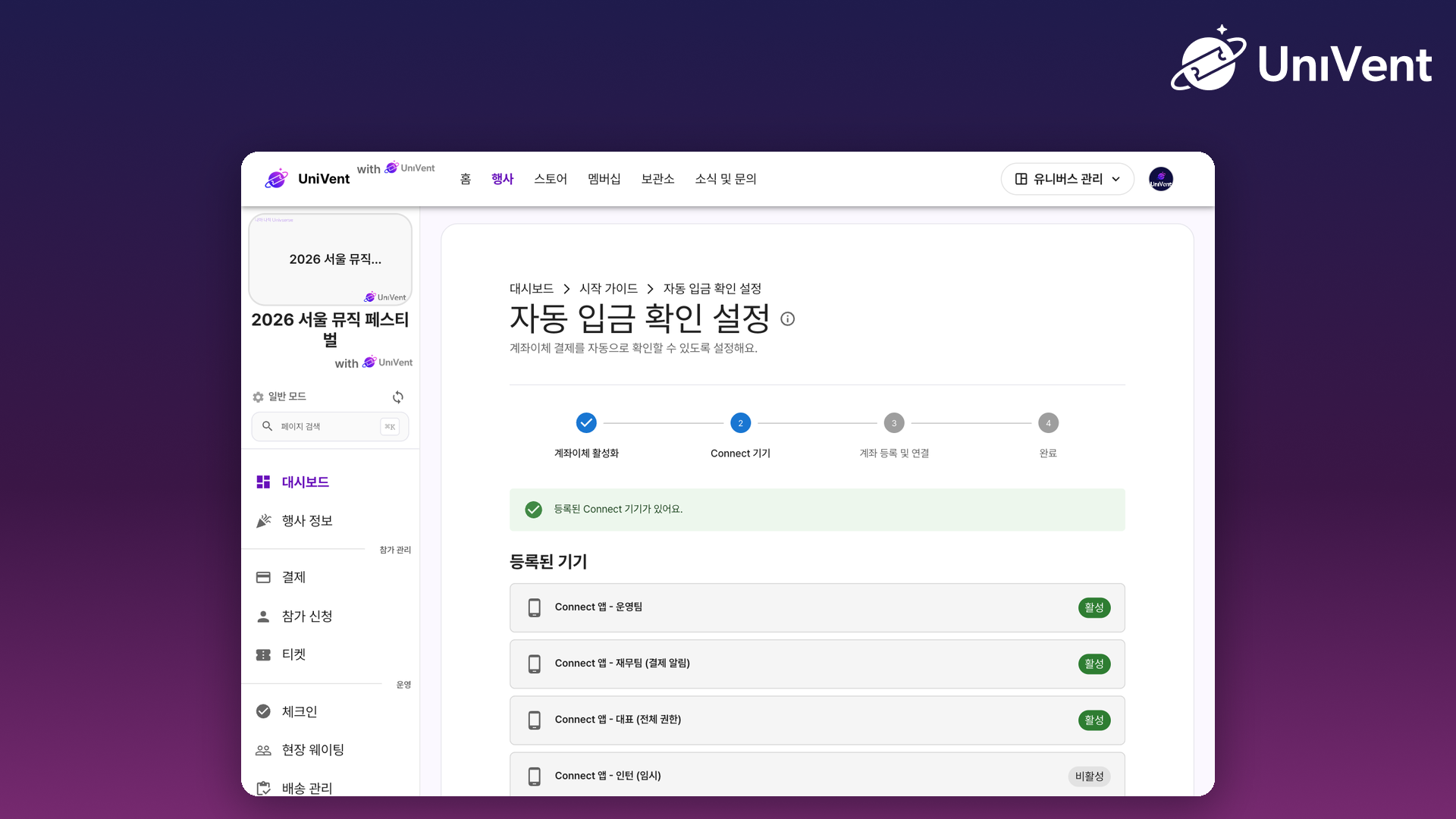Viewport: 1456px width, 819px height.
Task: Open 참가 신청 in the sidebar
Action: coord(330,617)
